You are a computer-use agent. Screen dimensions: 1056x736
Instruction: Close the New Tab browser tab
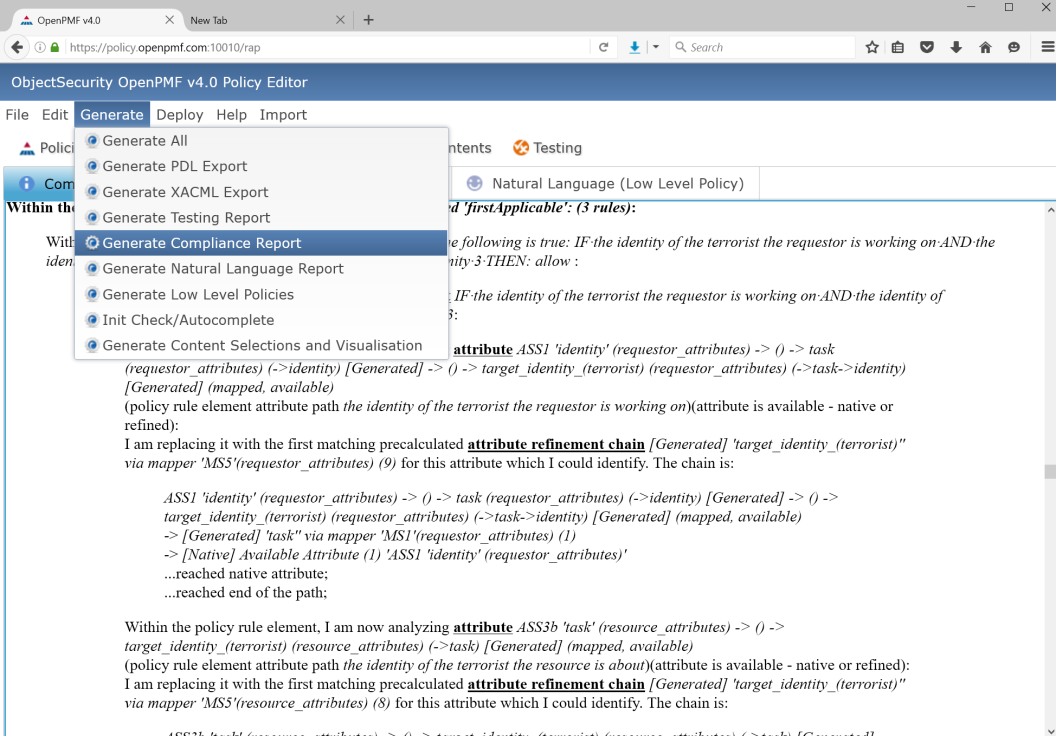click(340, 20)
